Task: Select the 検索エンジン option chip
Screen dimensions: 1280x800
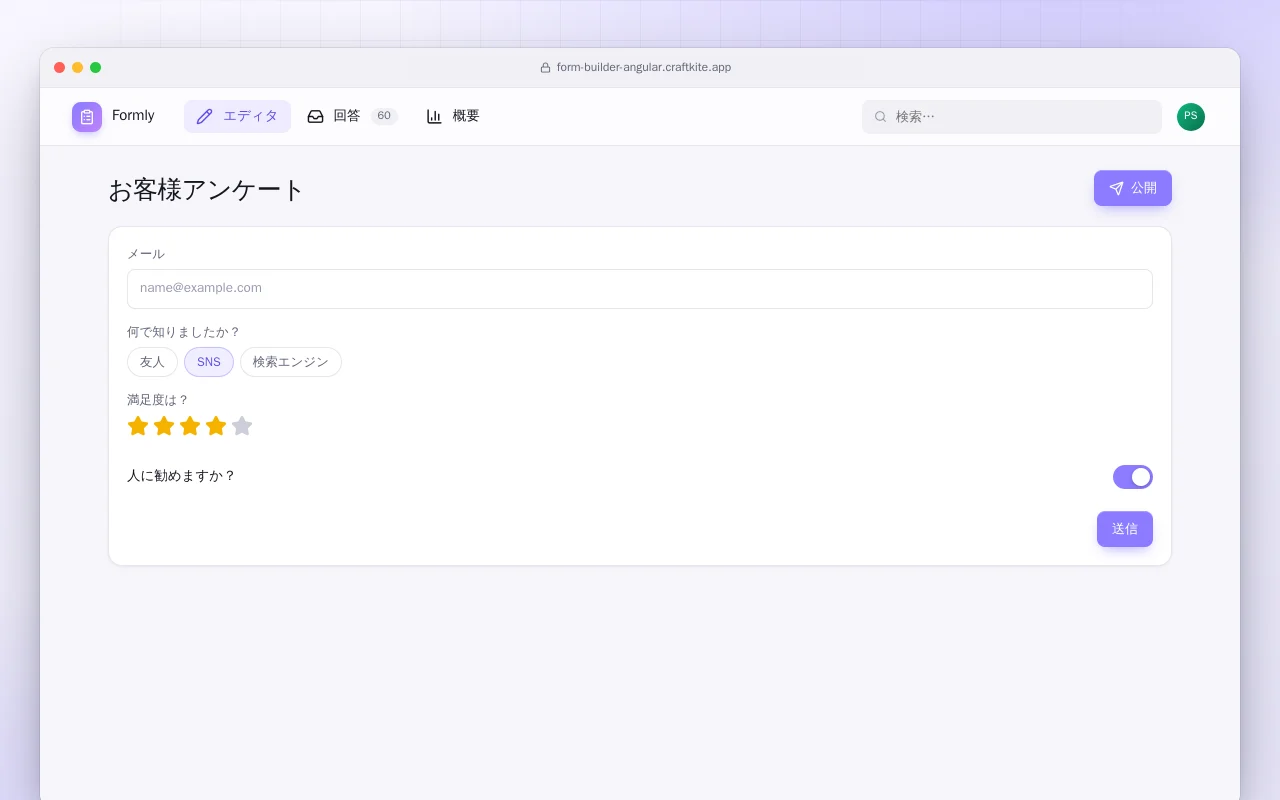Action: (x=291, y=362)
